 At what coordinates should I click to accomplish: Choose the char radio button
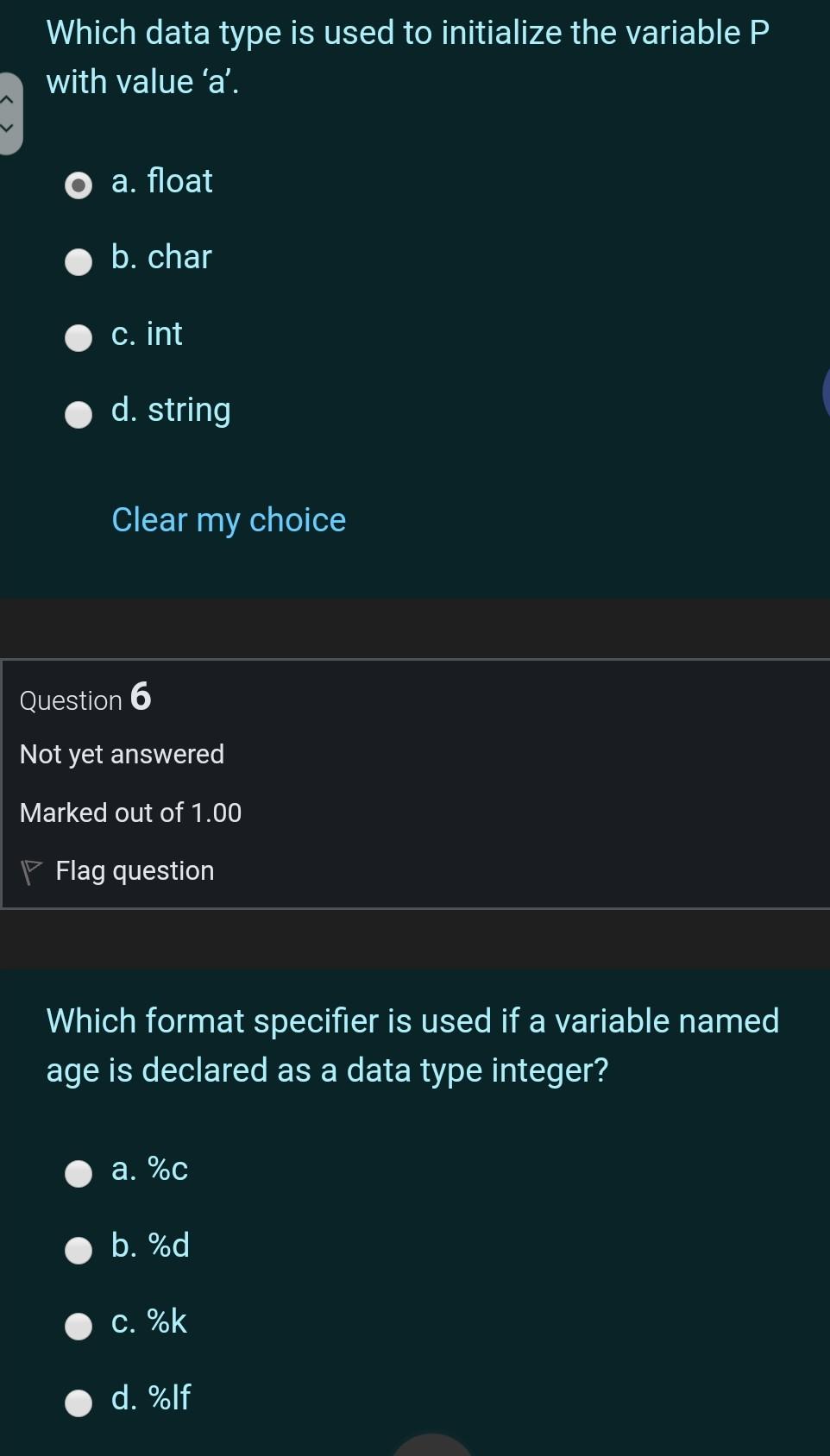(79, 261)
